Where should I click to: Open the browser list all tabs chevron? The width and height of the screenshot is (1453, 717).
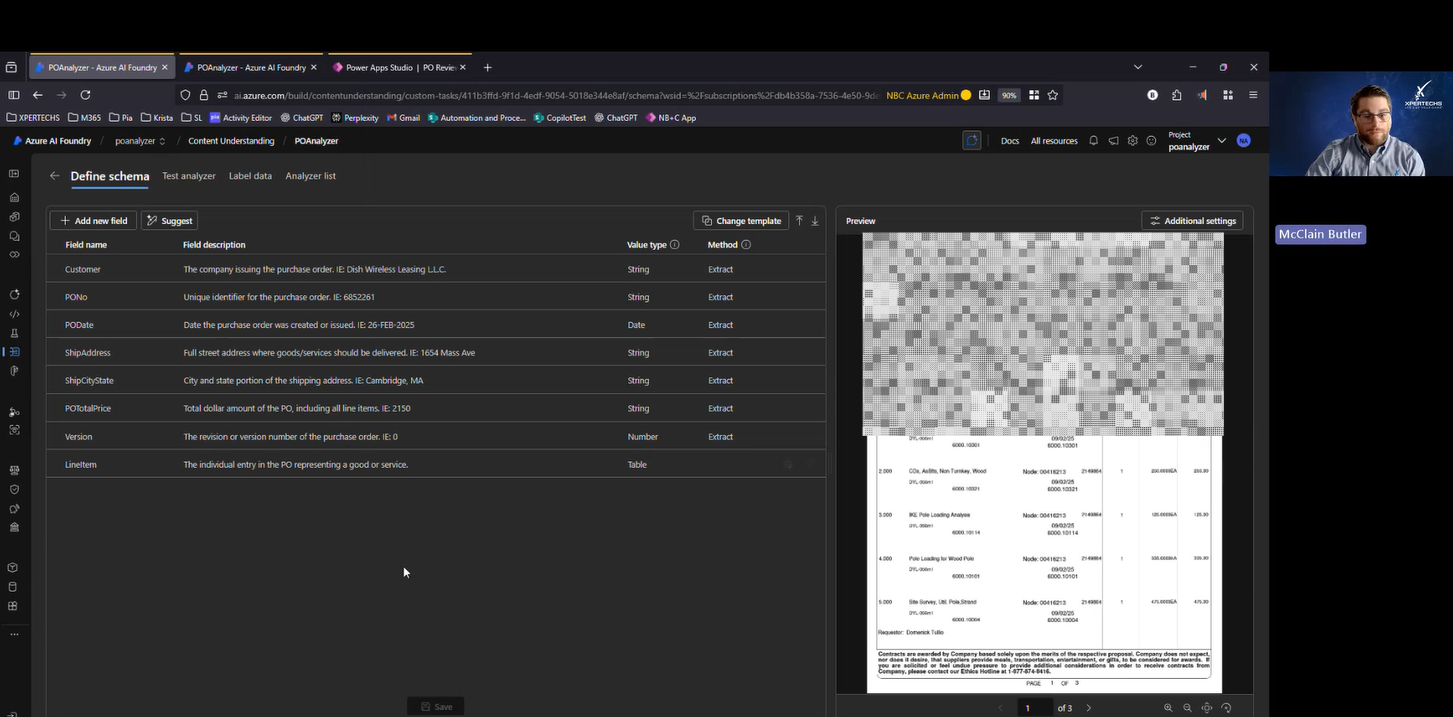(1137, 67)
